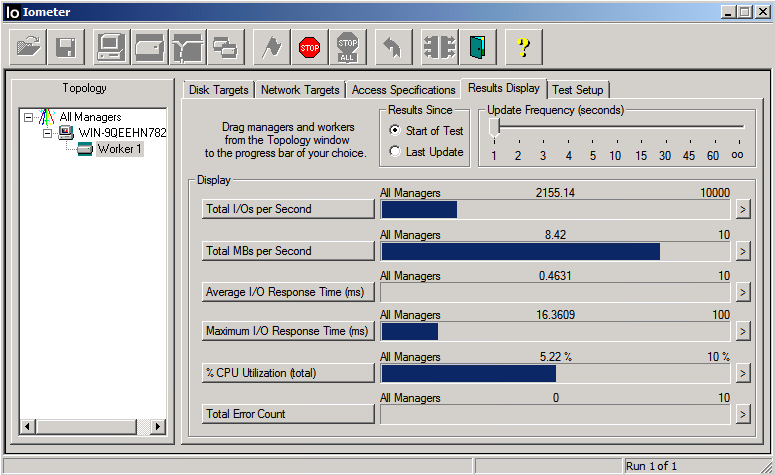The image size is (775, 475).
Task: Click the 2155.14 I/Os value
Action: 555,193
